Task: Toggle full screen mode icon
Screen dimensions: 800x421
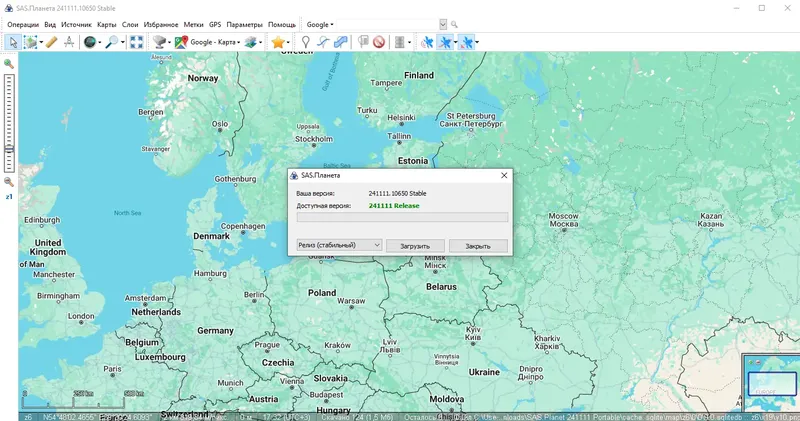Action: [x=136, y=42]
